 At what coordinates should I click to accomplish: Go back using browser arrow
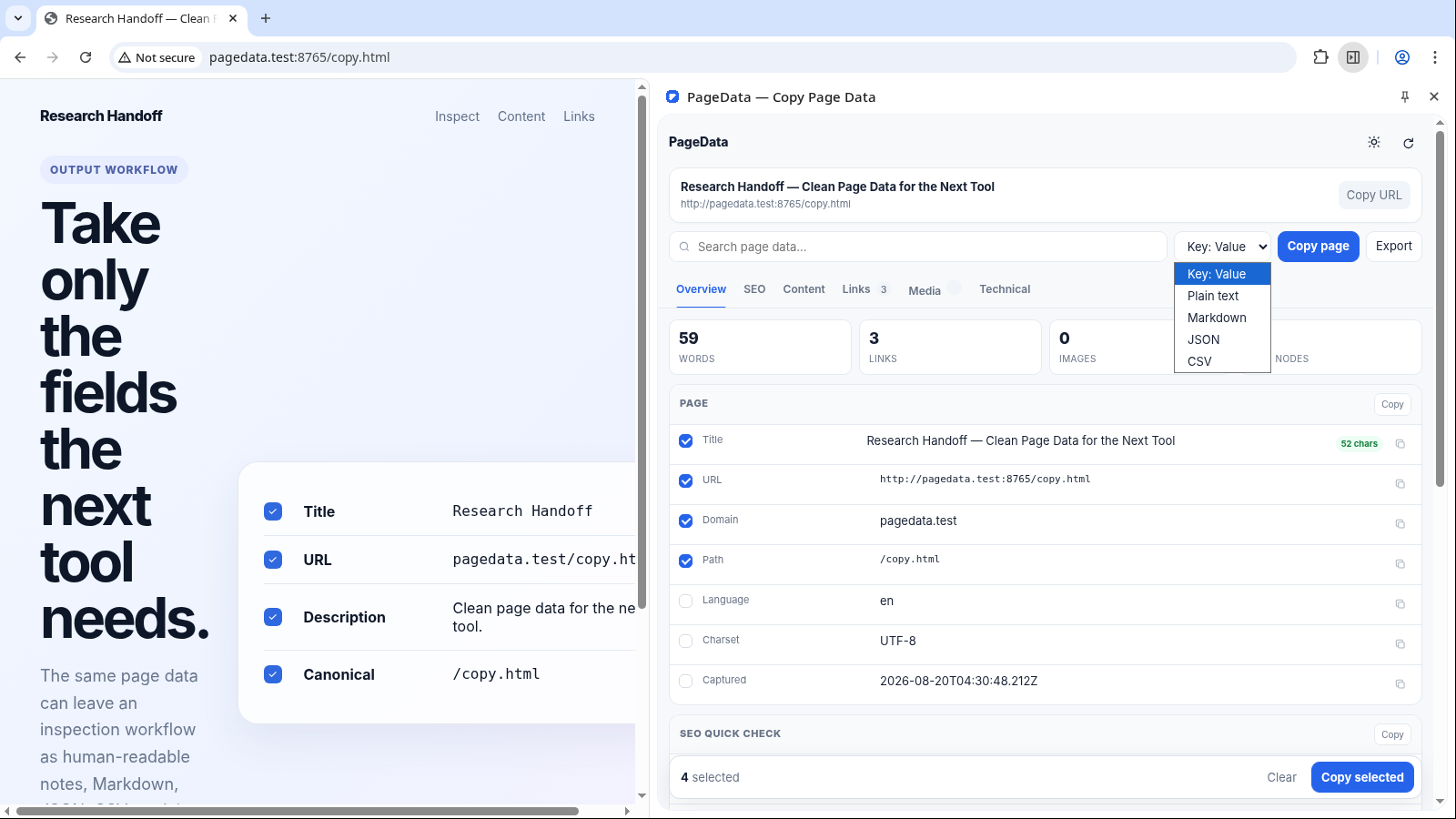20,57
